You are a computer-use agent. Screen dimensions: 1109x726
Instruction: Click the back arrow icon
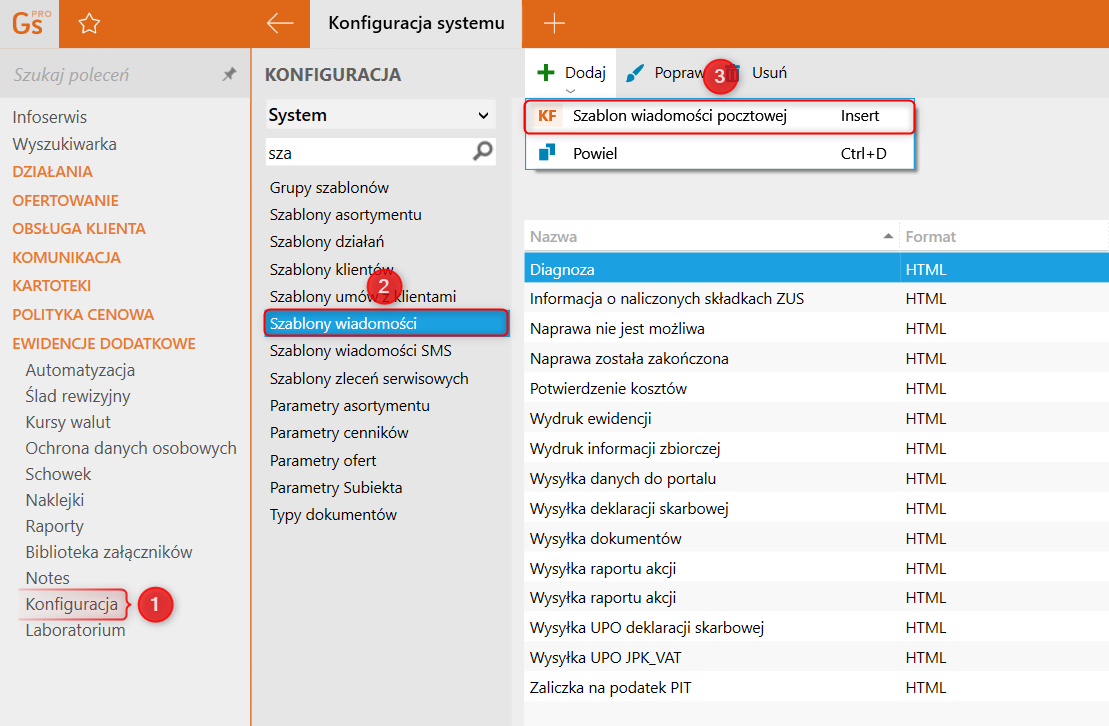[280, 24]
